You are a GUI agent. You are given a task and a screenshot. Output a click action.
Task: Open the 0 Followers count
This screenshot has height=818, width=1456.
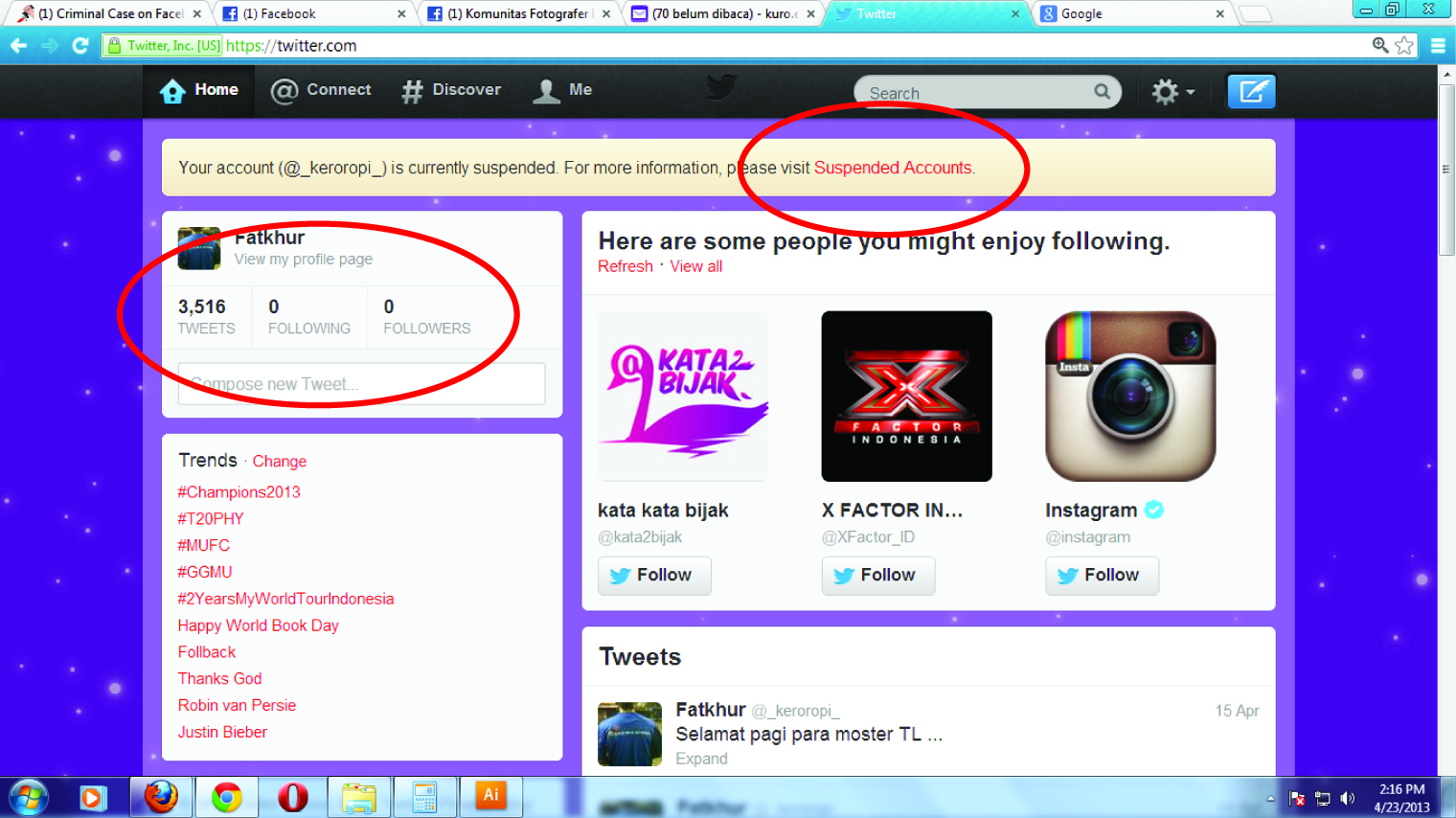pos(426,317)
